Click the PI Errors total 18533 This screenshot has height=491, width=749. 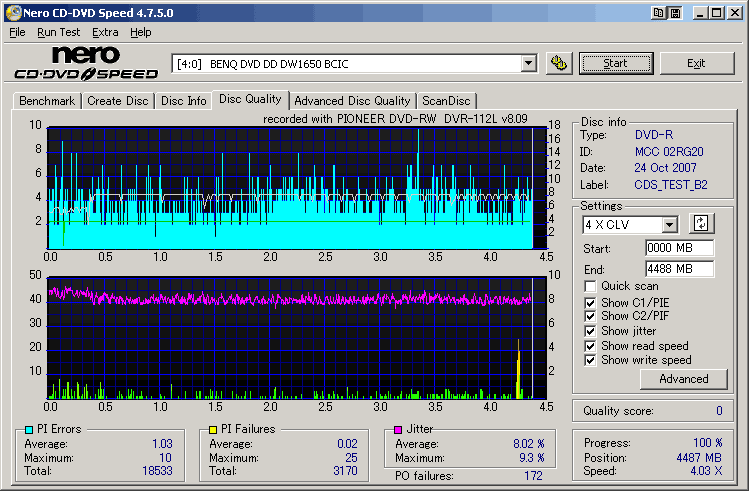[157, 471]
